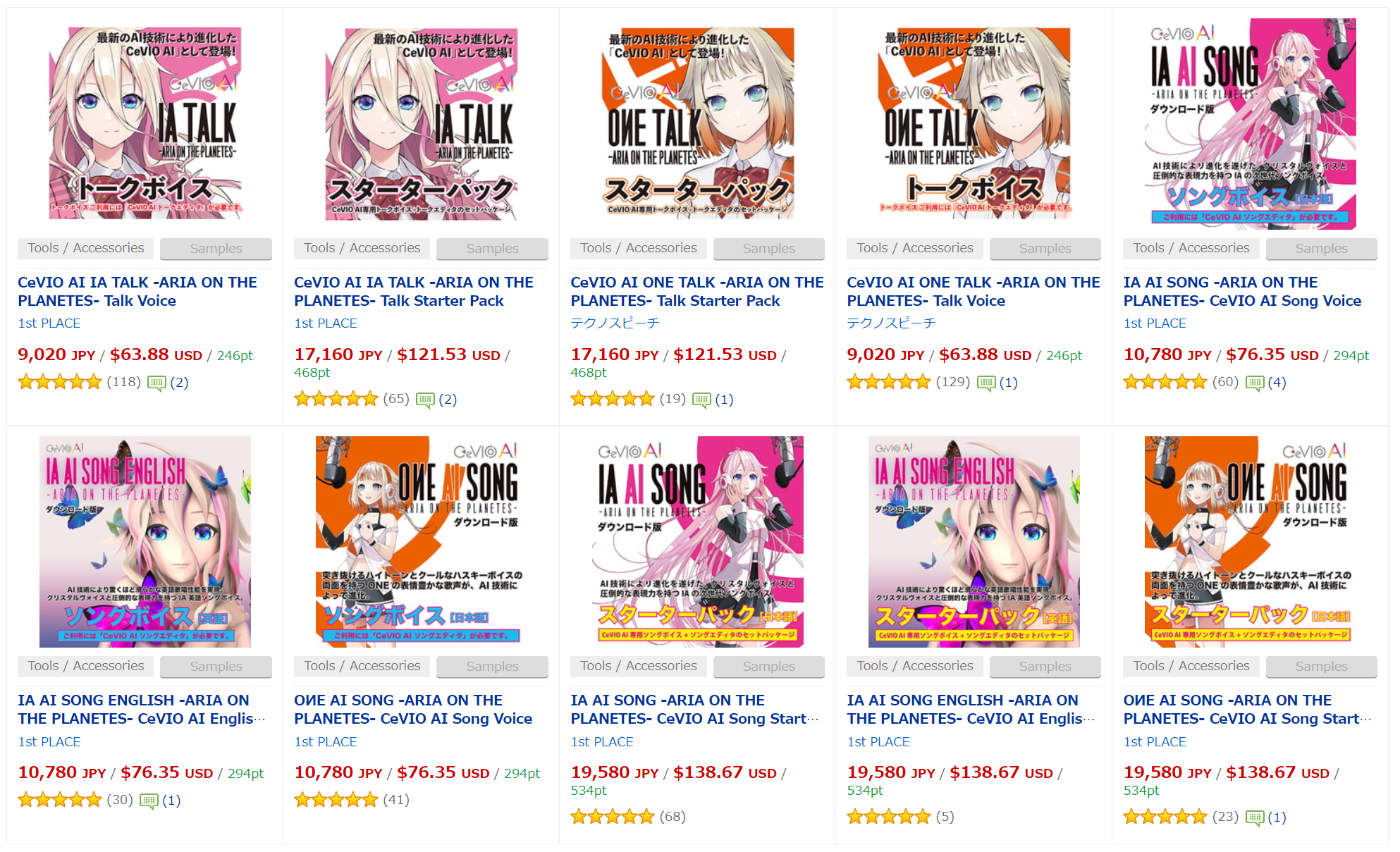Select Tools / Accessories tag on IA TALK Starter Pack
The width and height of the screenshot is (1400, 852).
[x=362, y=248]
